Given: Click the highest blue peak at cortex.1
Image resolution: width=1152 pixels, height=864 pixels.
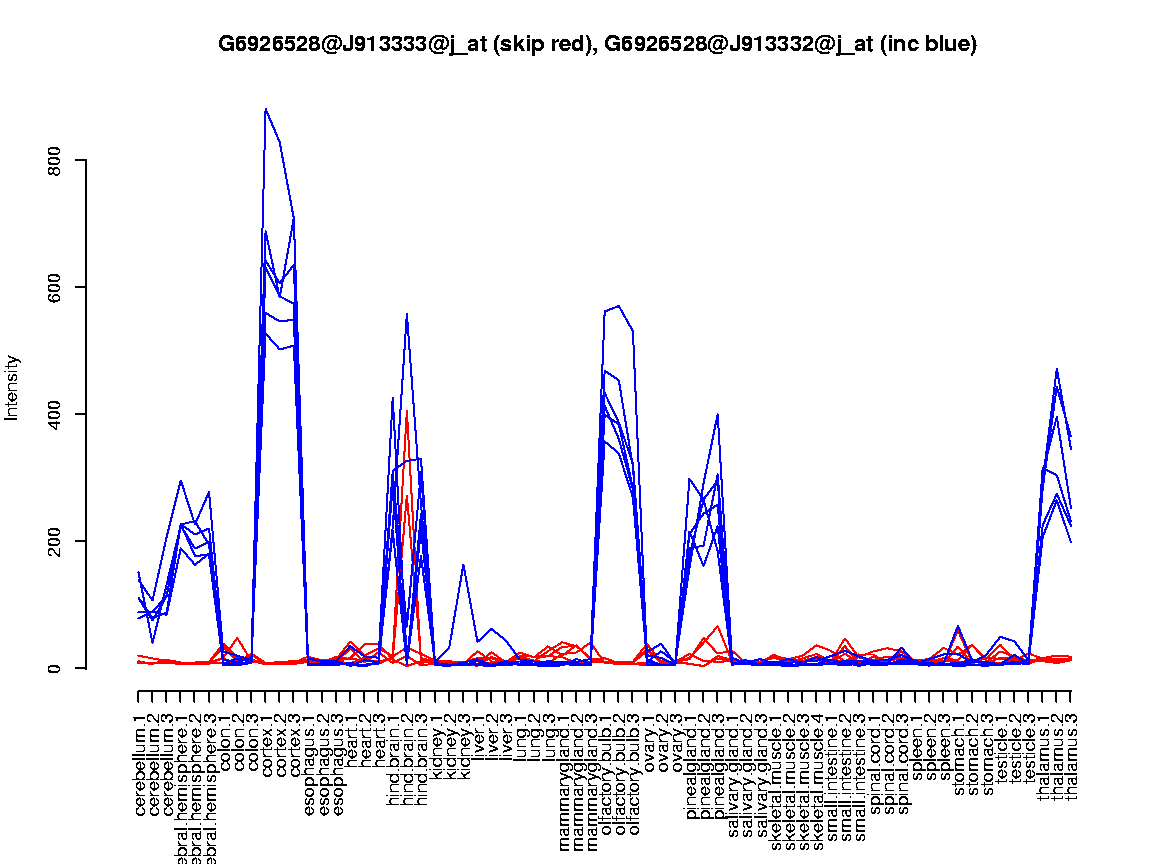Looking at the screenshot, I should coord(265,109).
